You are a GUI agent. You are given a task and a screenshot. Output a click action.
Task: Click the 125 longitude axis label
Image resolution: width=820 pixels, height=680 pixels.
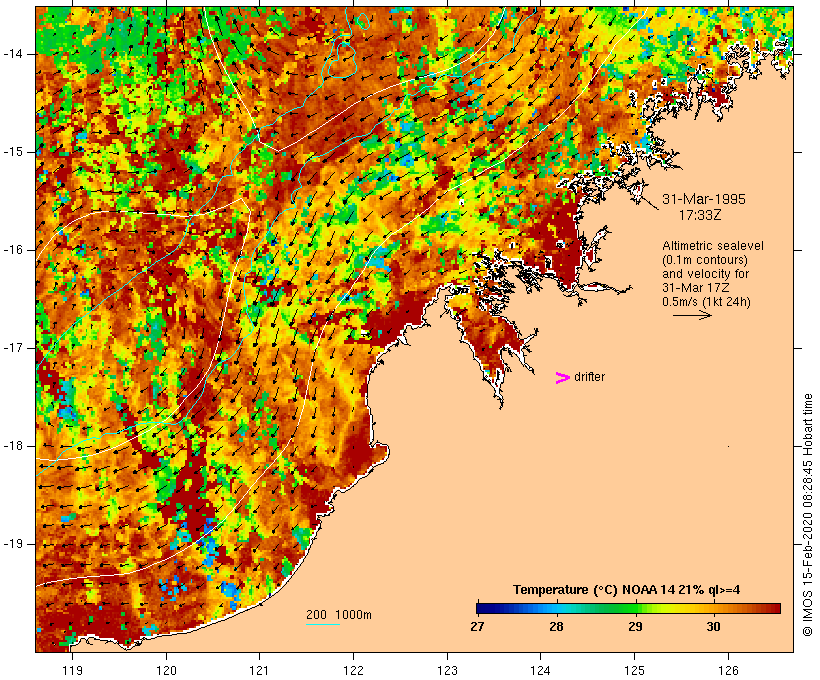coord(635,670)
